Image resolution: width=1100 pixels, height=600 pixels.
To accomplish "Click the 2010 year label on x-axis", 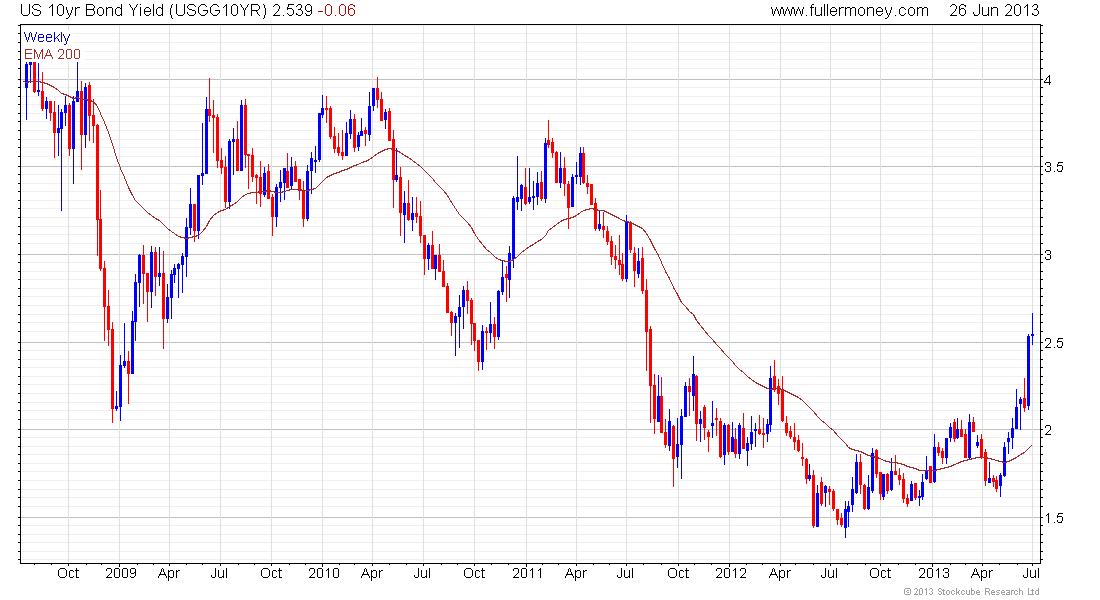I will [323, 573].
